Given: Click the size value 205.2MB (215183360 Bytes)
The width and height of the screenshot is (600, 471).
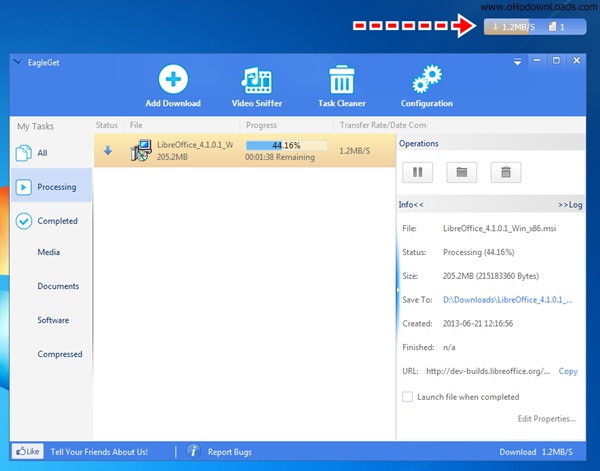Looking at the screenshot, I should (491, 276).
